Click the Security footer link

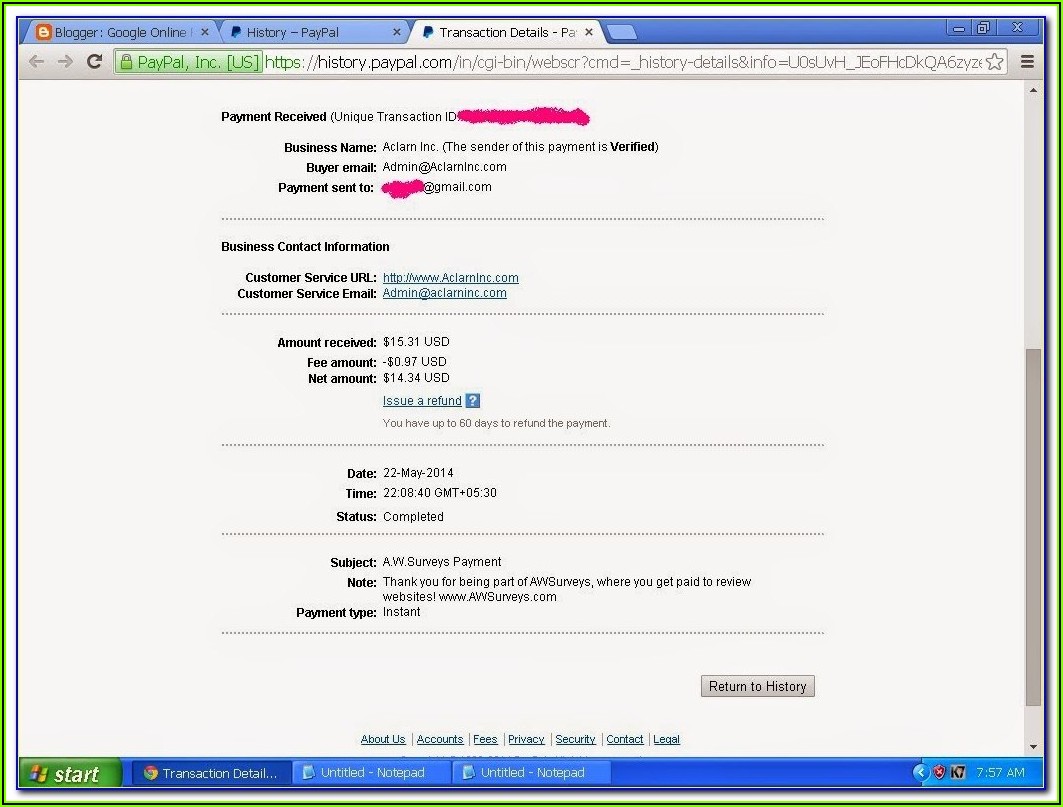coord(575,740)
